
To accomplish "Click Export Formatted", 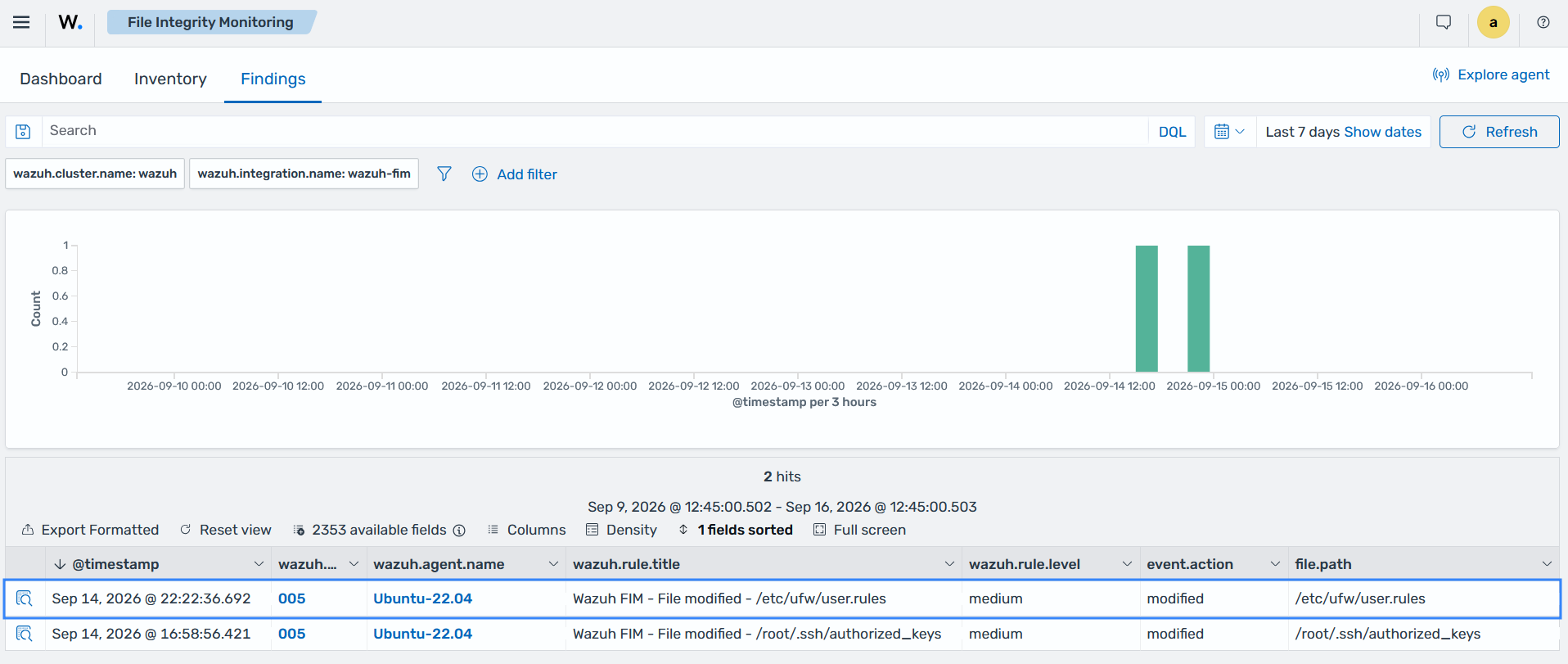I will tap(90, 530).
